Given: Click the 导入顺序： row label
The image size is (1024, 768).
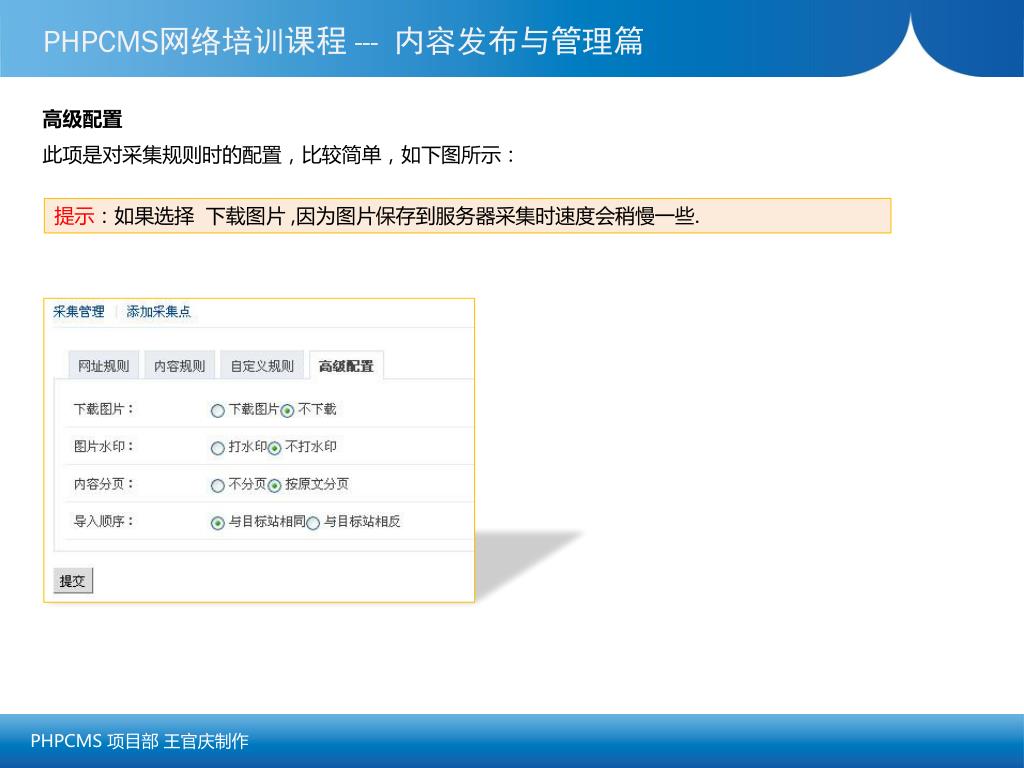Looking at the screenshot, I should 103,521.
